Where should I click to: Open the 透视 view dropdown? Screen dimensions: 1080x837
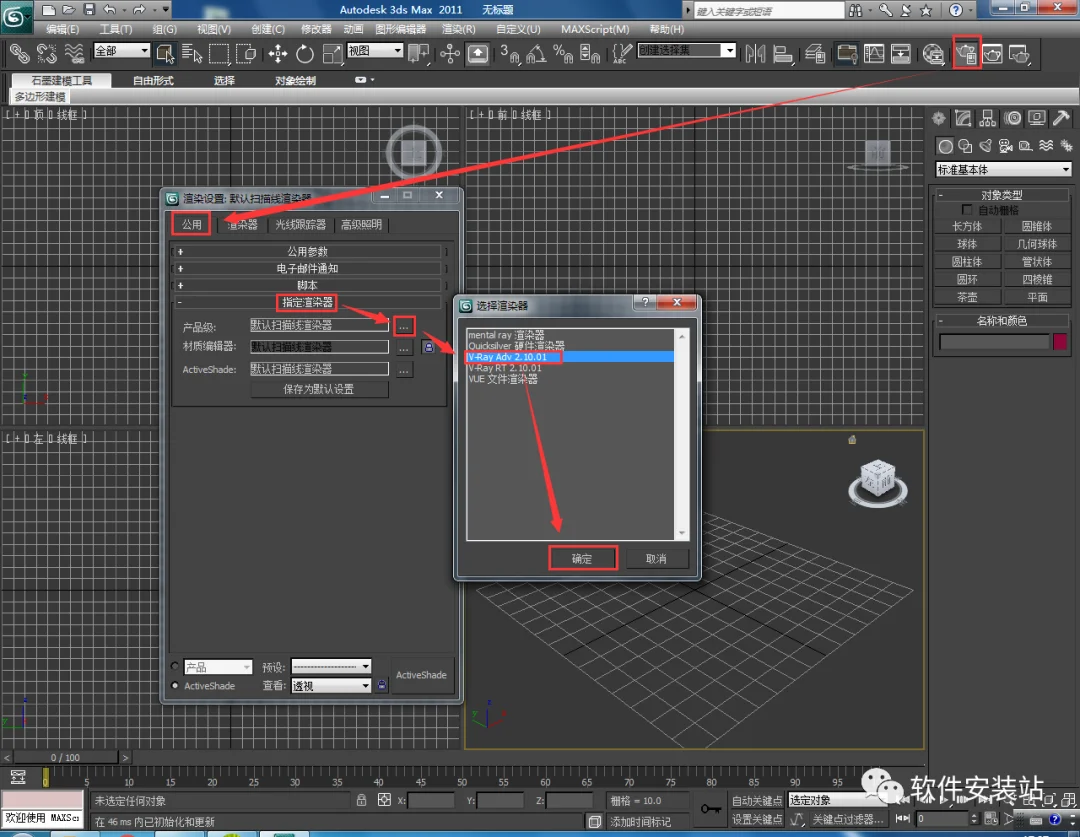pos(331,685)
